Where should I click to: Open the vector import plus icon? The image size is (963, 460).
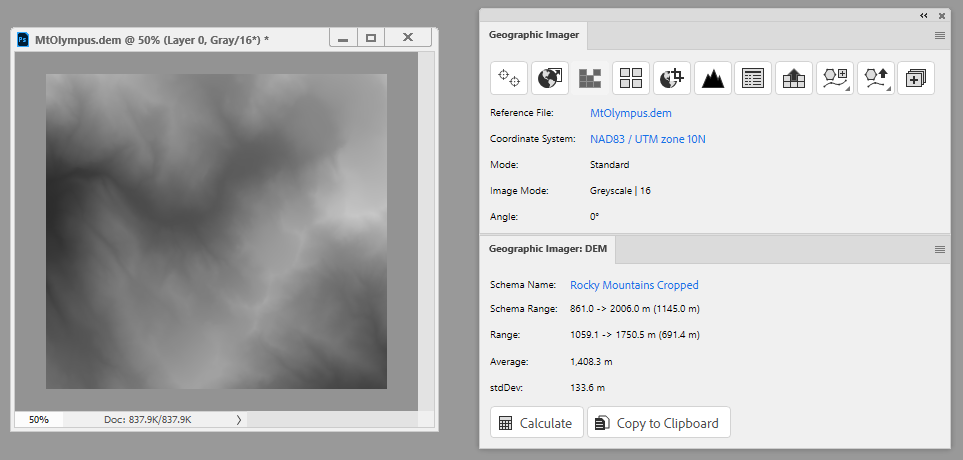(835, 78)
